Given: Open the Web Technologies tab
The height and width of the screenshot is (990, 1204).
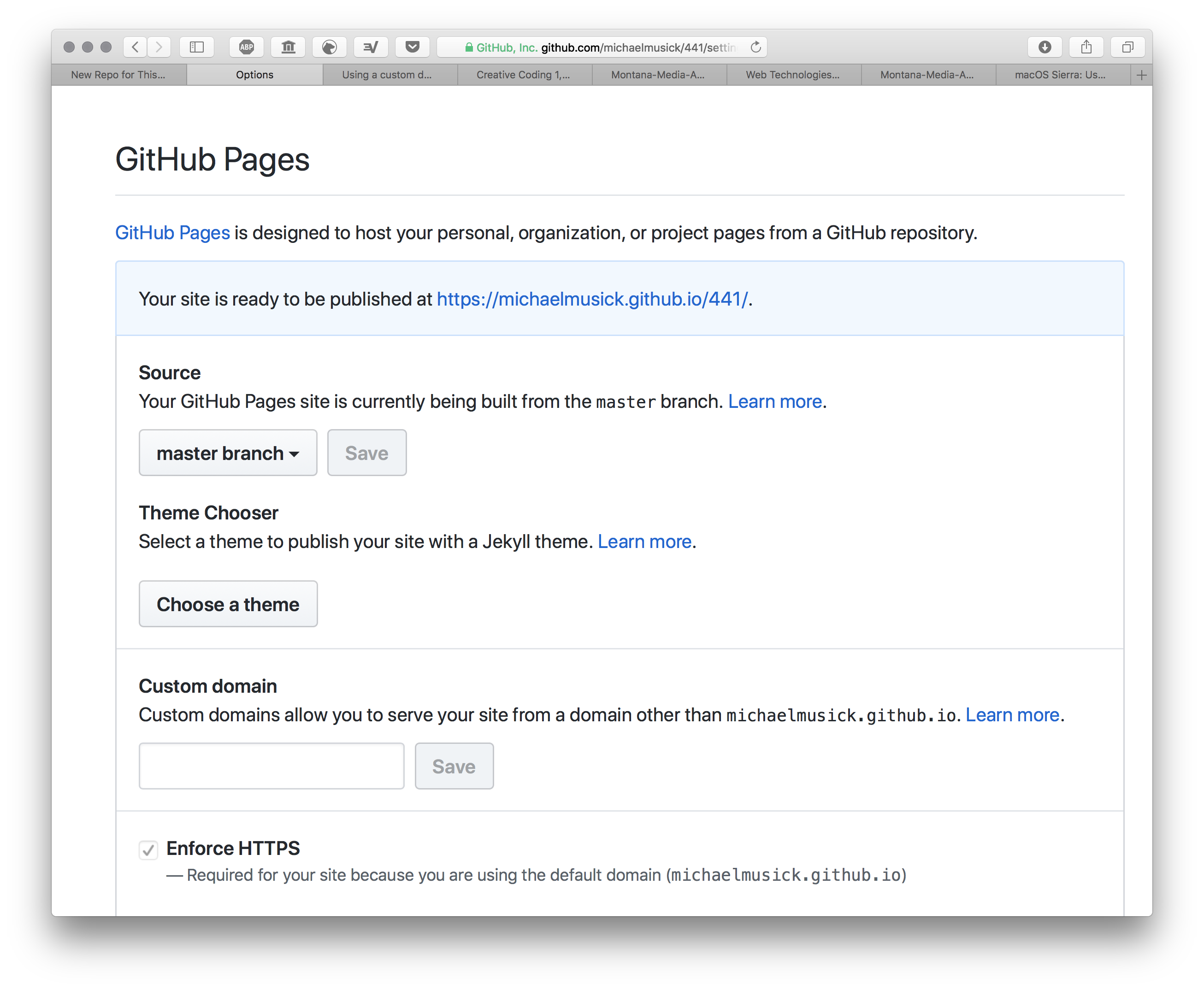Looking at the screenshot, I should point(793,75).
